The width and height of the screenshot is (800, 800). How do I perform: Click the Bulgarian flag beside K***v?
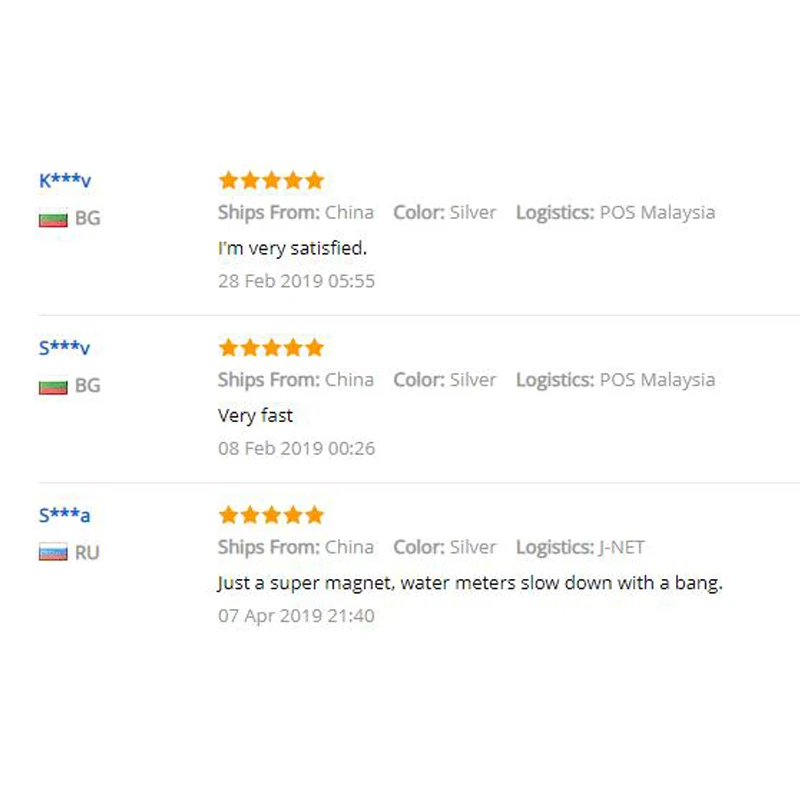(x=53, y=219)
